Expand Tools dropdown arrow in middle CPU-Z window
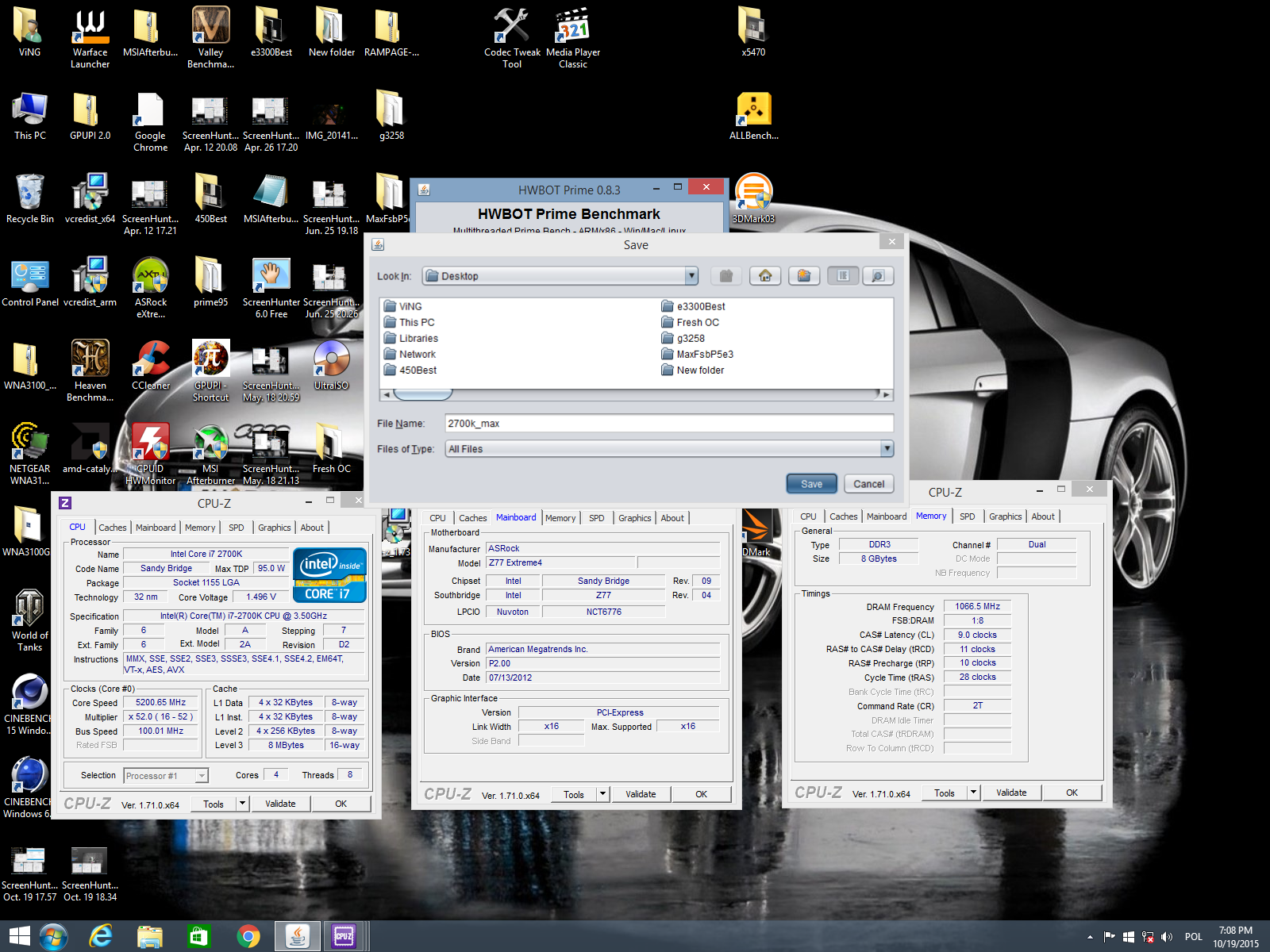This screenshot has height=952, width=1270. (x=602, y=794)
